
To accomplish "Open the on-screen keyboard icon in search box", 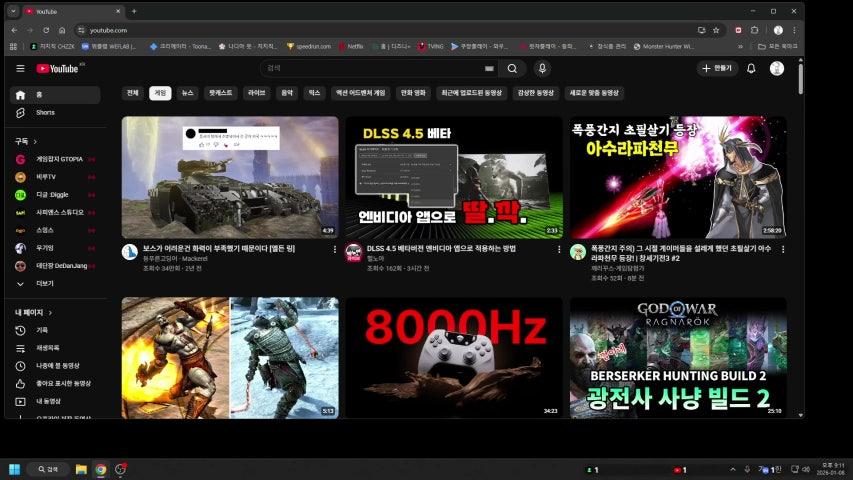I will click(489, 69).
